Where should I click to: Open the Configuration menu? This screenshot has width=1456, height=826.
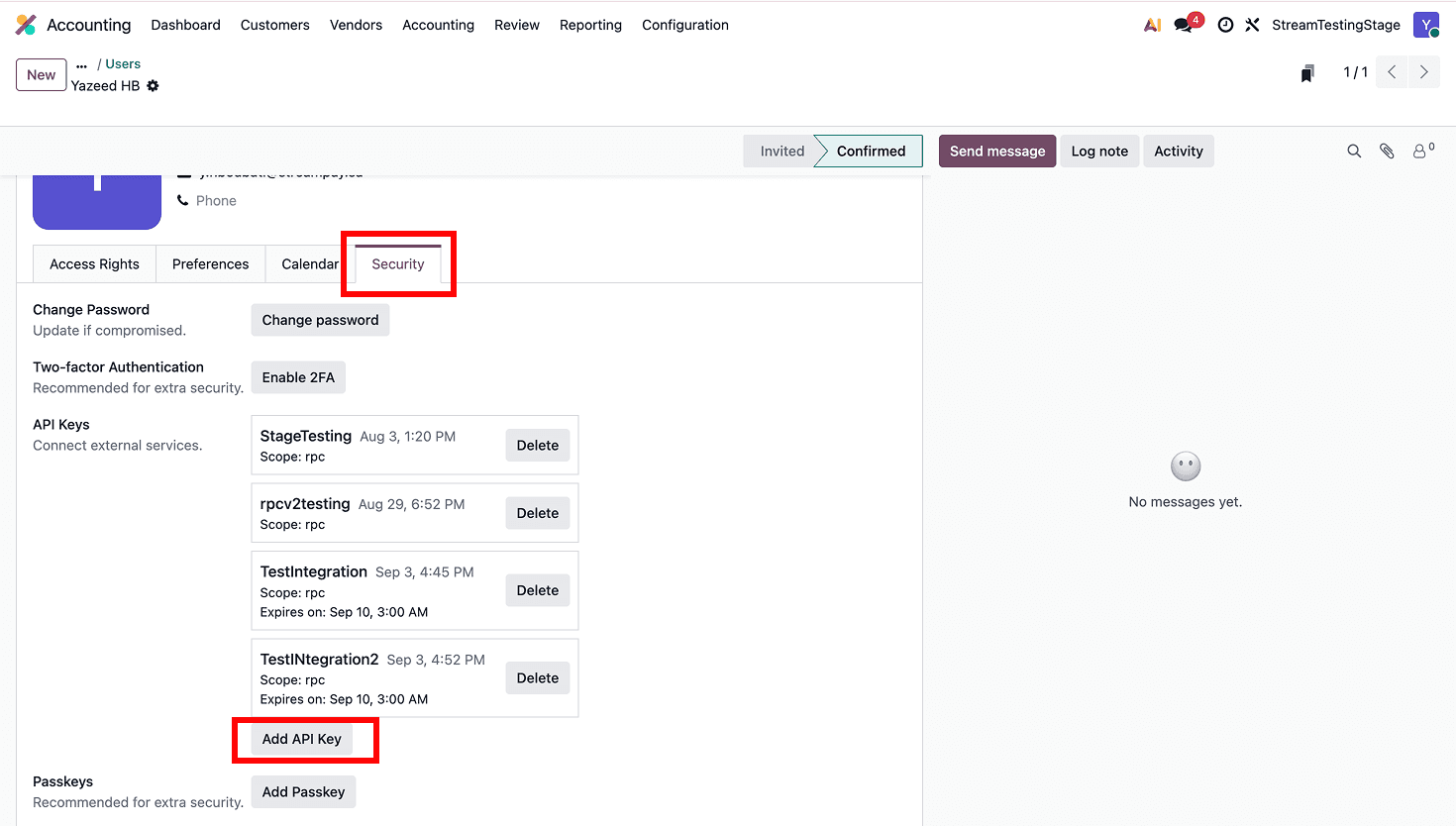click(685, 25)
